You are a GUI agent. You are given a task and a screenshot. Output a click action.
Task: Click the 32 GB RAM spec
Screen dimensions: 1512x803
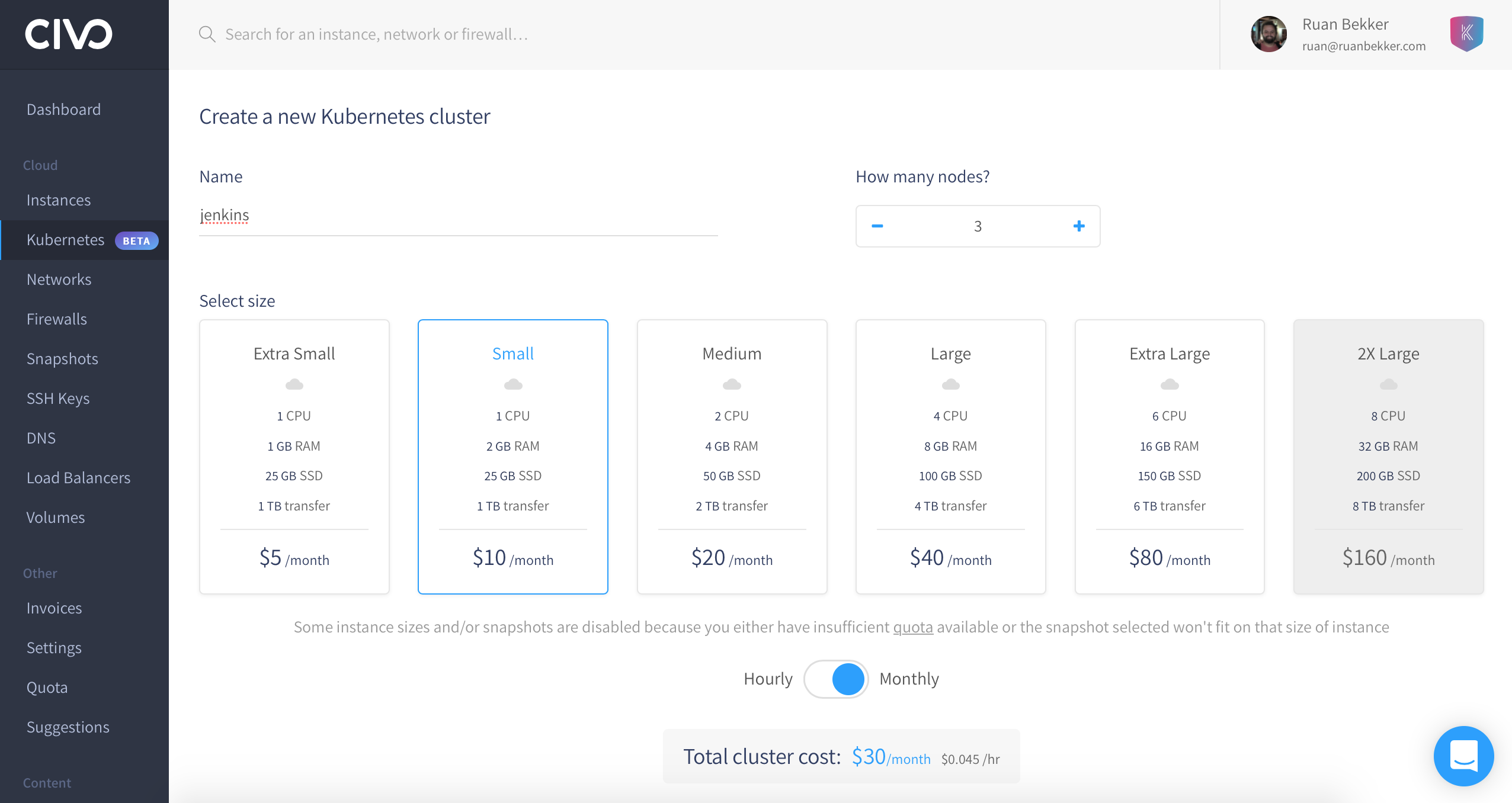[1388, 446]
